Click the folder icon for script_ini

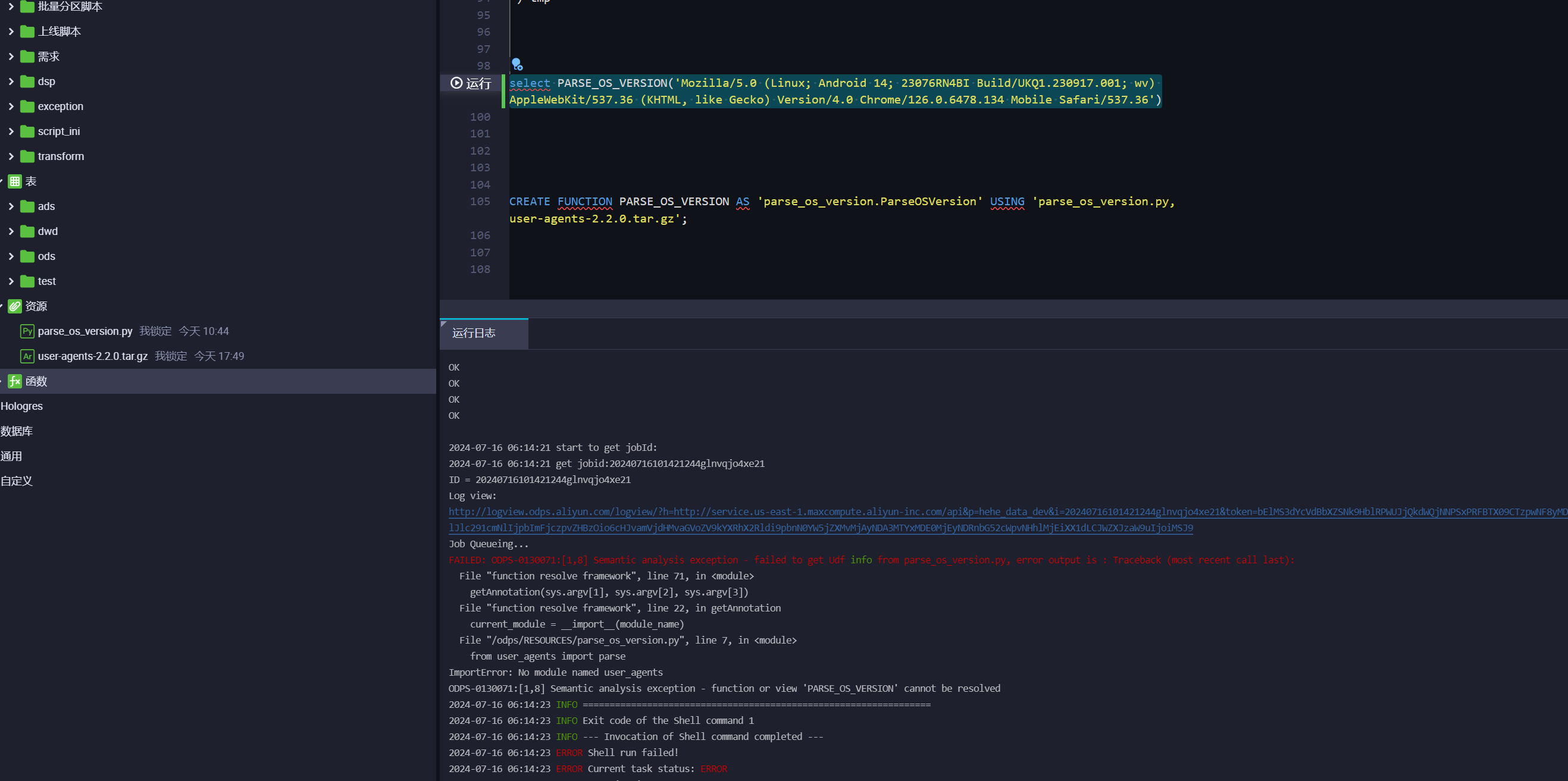[x=27, y=131]
